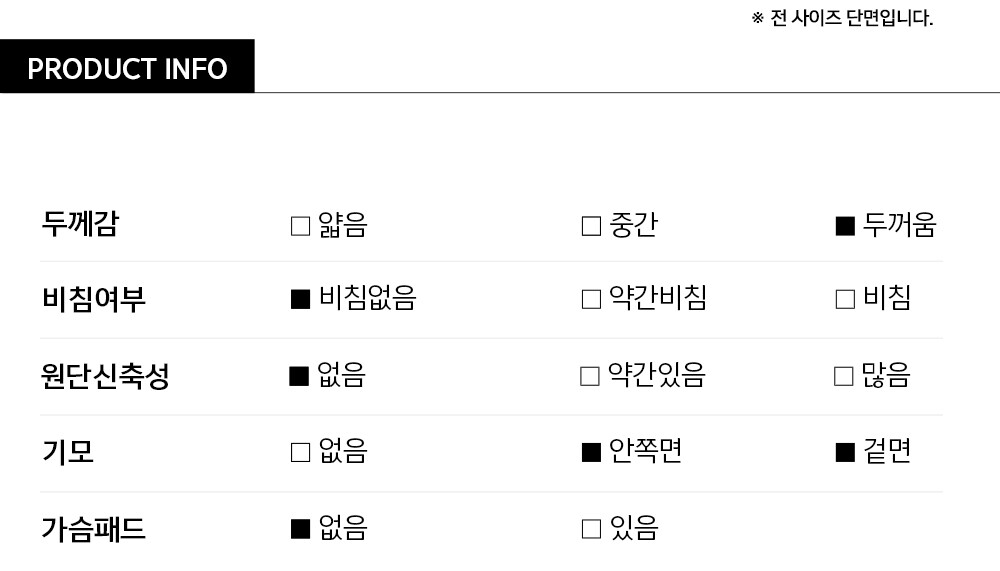The width and height of the screenshot is (1000, 571).
Task: Check the 있음 chest pad checkbox
Action: point(591,529)
